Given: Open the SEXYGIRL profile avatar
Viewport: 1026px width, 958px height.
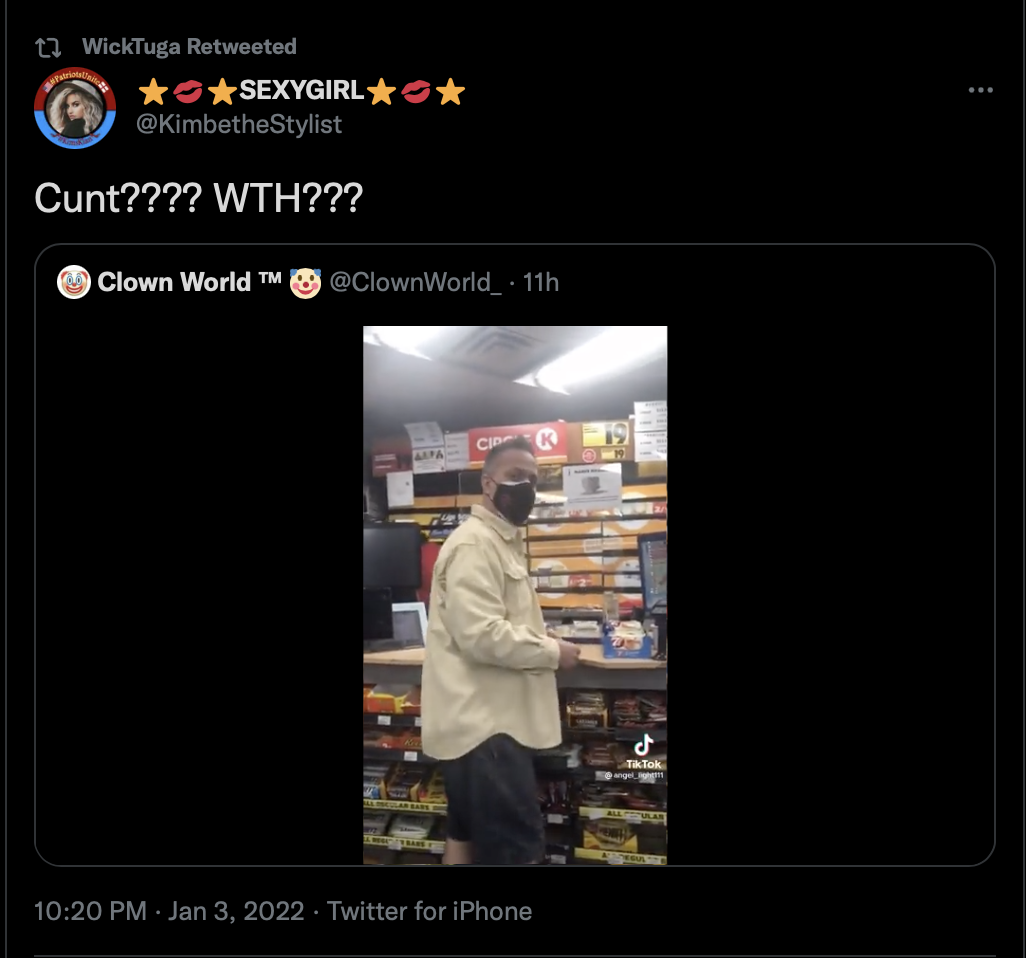Looking at the screenshot, I should pos(75,108).
